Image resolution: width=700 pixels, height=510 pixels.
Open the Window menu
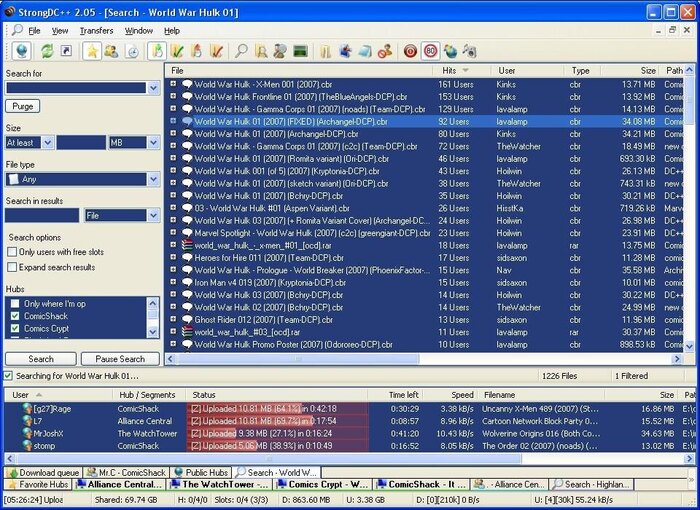[x=139, y=31]
